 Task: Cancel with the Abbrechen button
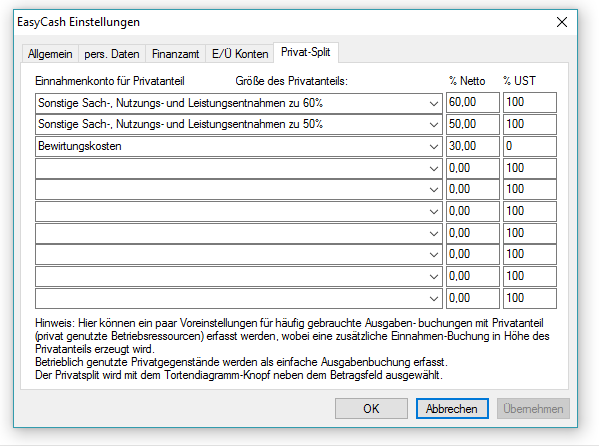[x=452, y=409]
